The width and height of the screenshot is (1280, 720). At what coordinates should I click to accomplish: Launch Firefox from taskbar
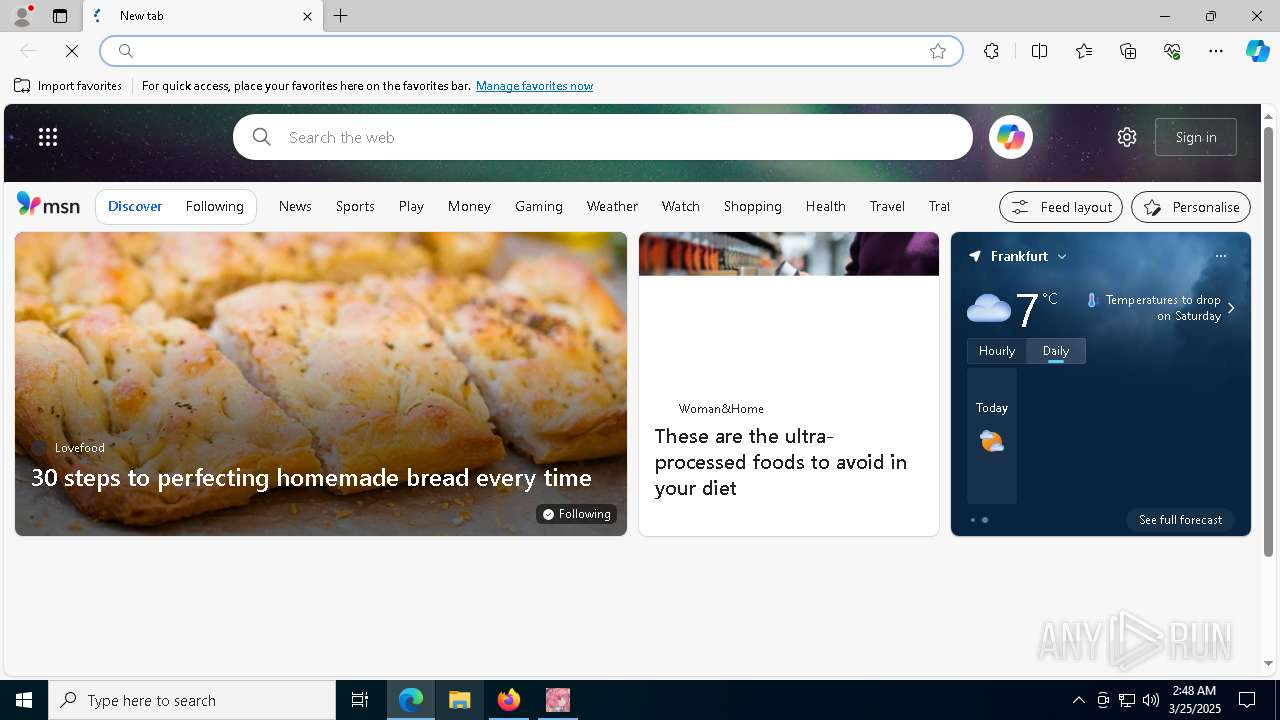[x=509, y=700]
